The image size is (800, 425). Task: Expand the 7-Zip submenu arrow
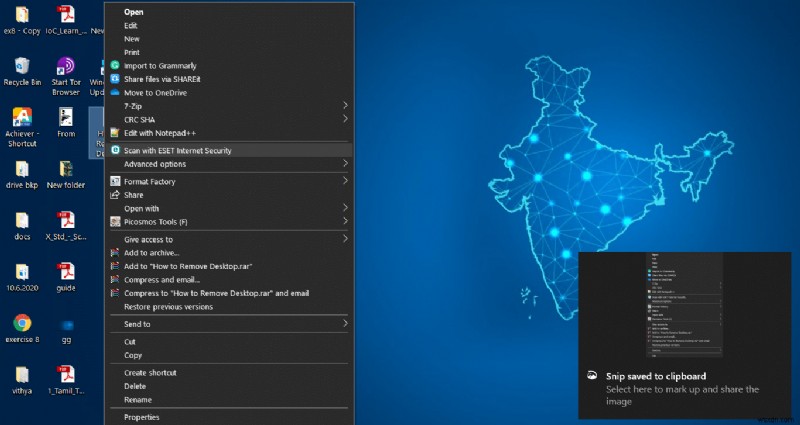pyautogui.click(x=345, y=106)
